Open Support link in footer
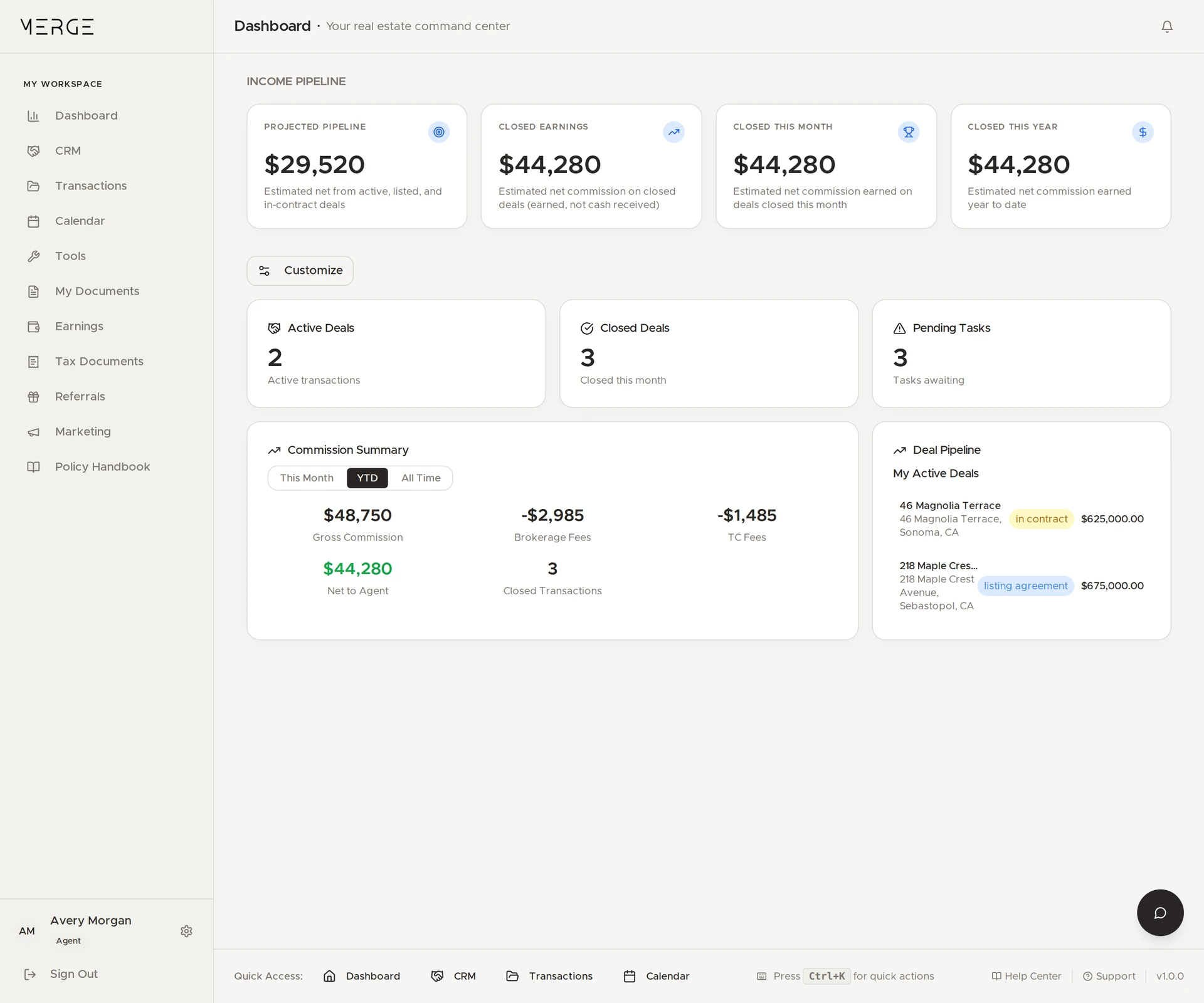The height and width of the screenshot is (1003, 1204). click(1109, 976)
